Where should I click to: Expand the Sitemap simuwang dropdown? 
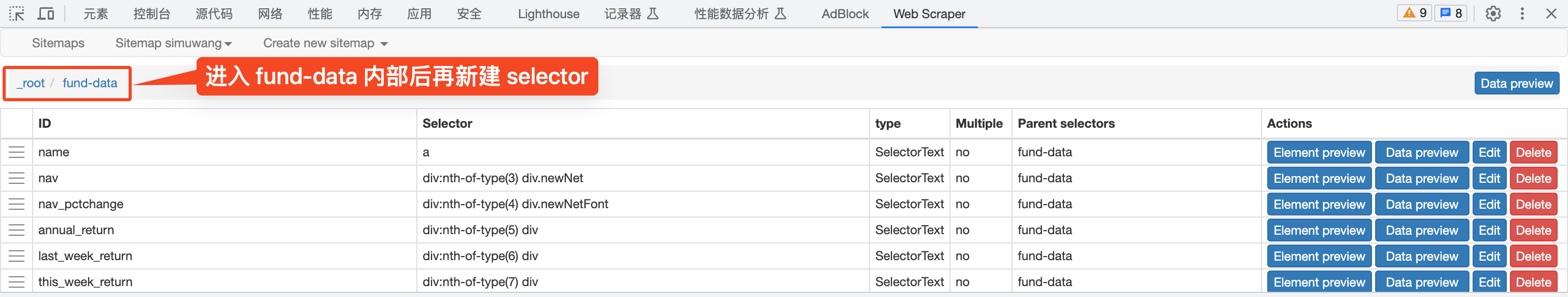tap(174, 43)
